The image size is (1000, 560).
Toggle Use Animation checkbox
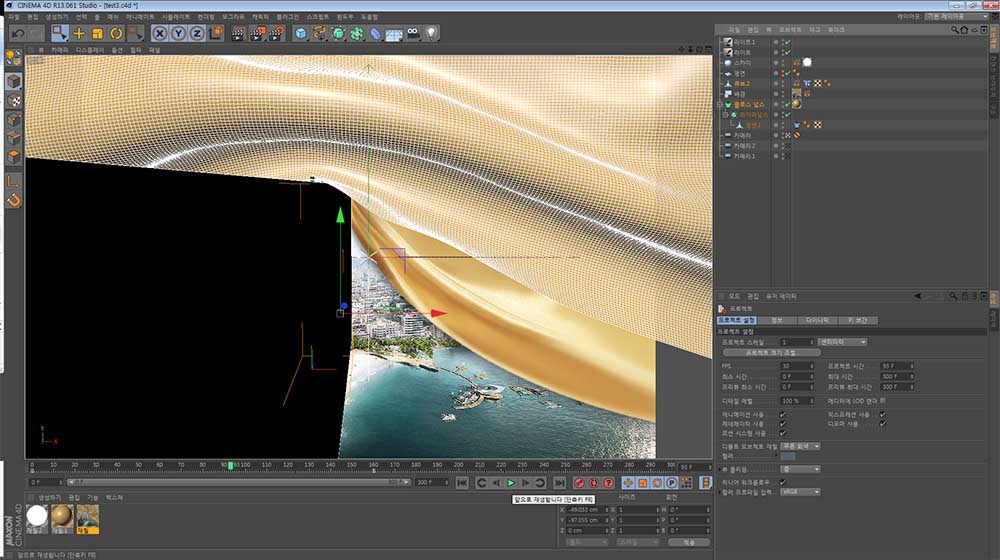(x=783, y=415)
